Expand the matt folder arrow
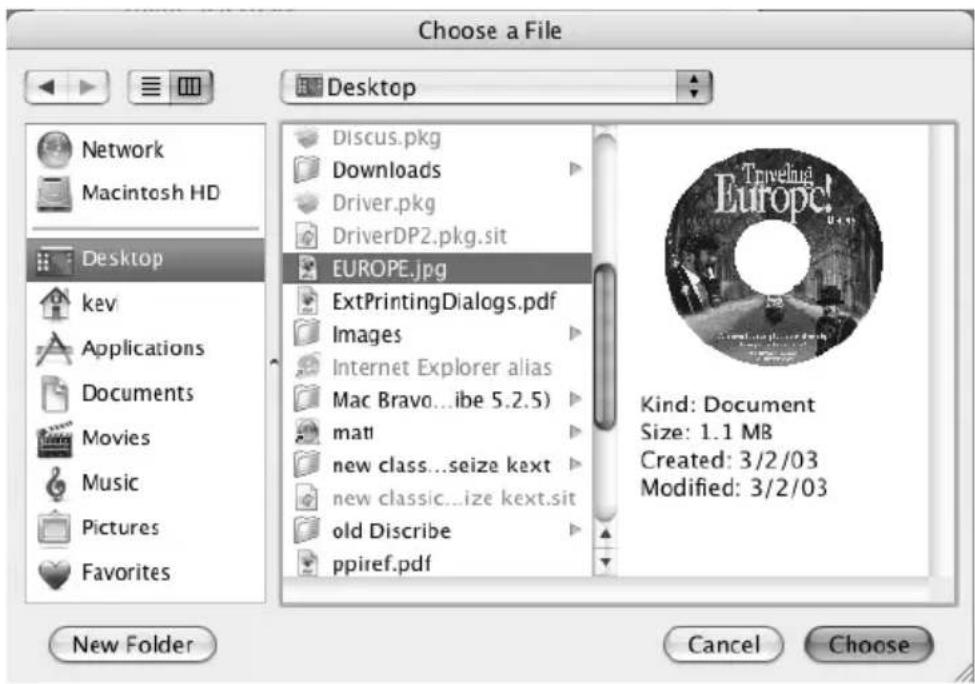 click(575, 432)
